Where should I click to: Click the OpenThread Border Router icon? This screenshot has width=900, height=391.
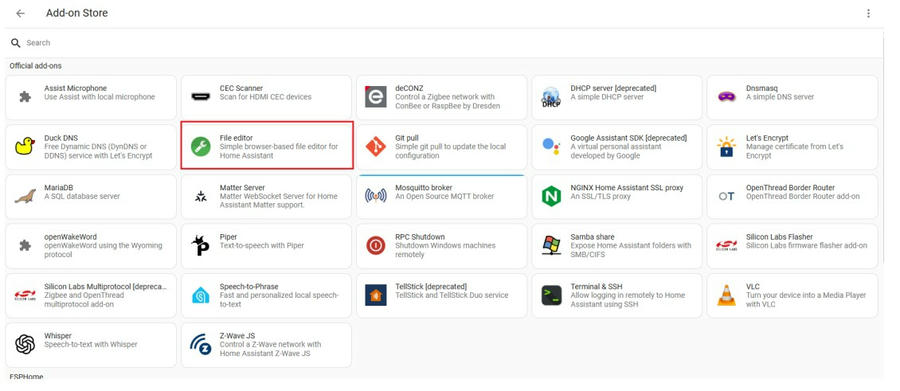point(727,196)
